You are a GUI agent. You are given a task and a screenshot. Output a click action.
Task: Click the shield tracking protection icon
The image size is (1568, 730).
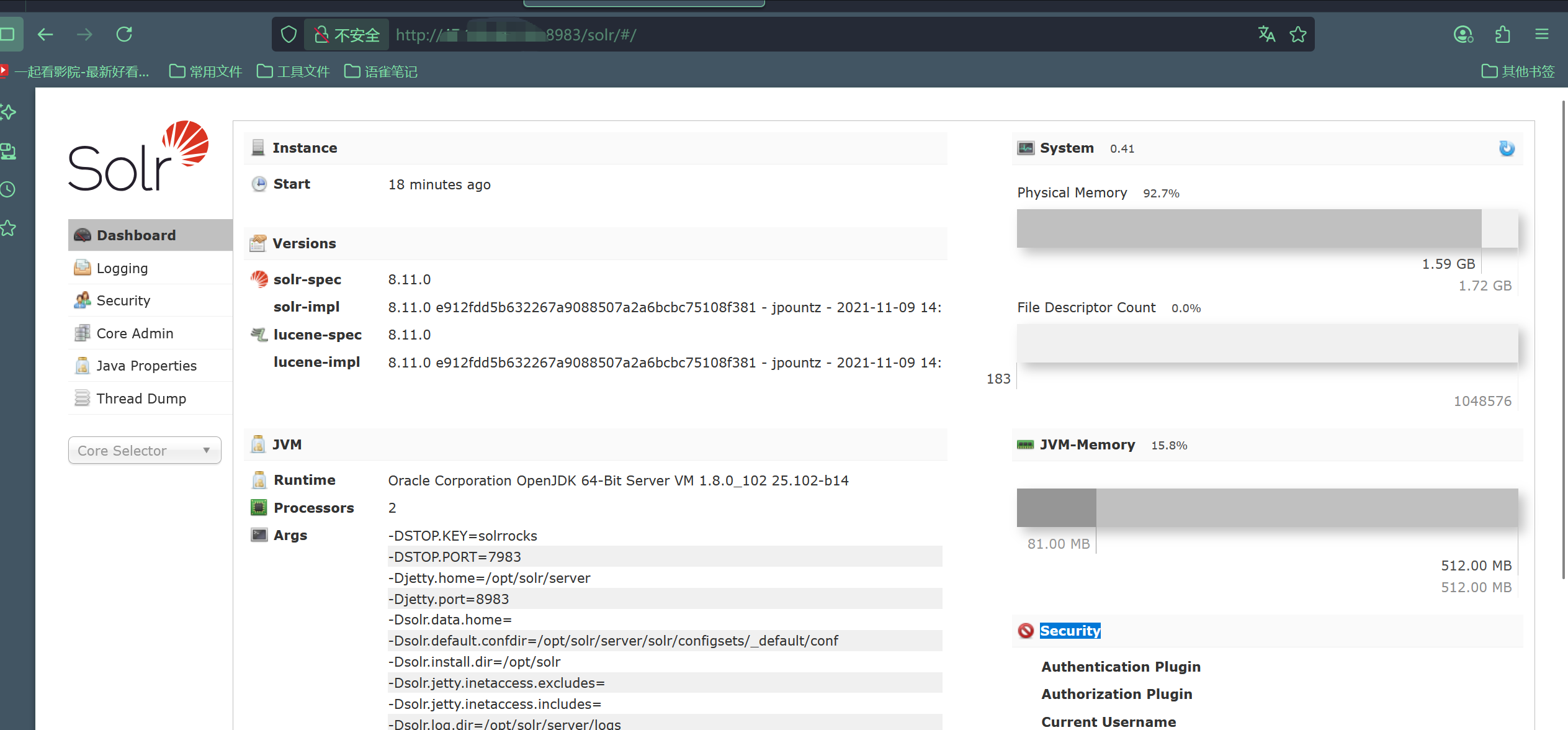click(289, 35)
